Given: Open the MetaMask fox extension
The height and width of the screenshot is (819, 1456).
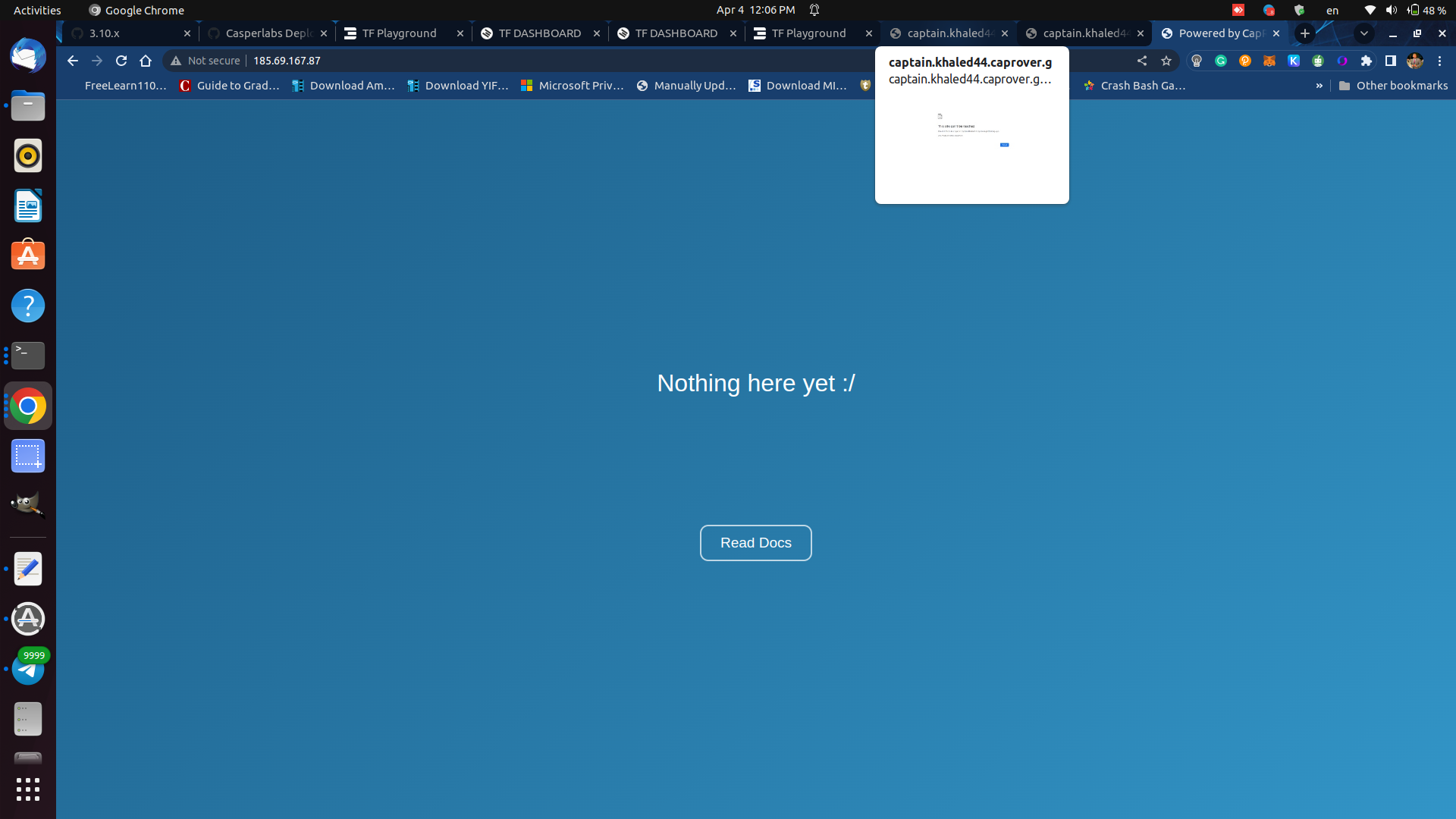Looking at the screenshot, I should 1269,61.
